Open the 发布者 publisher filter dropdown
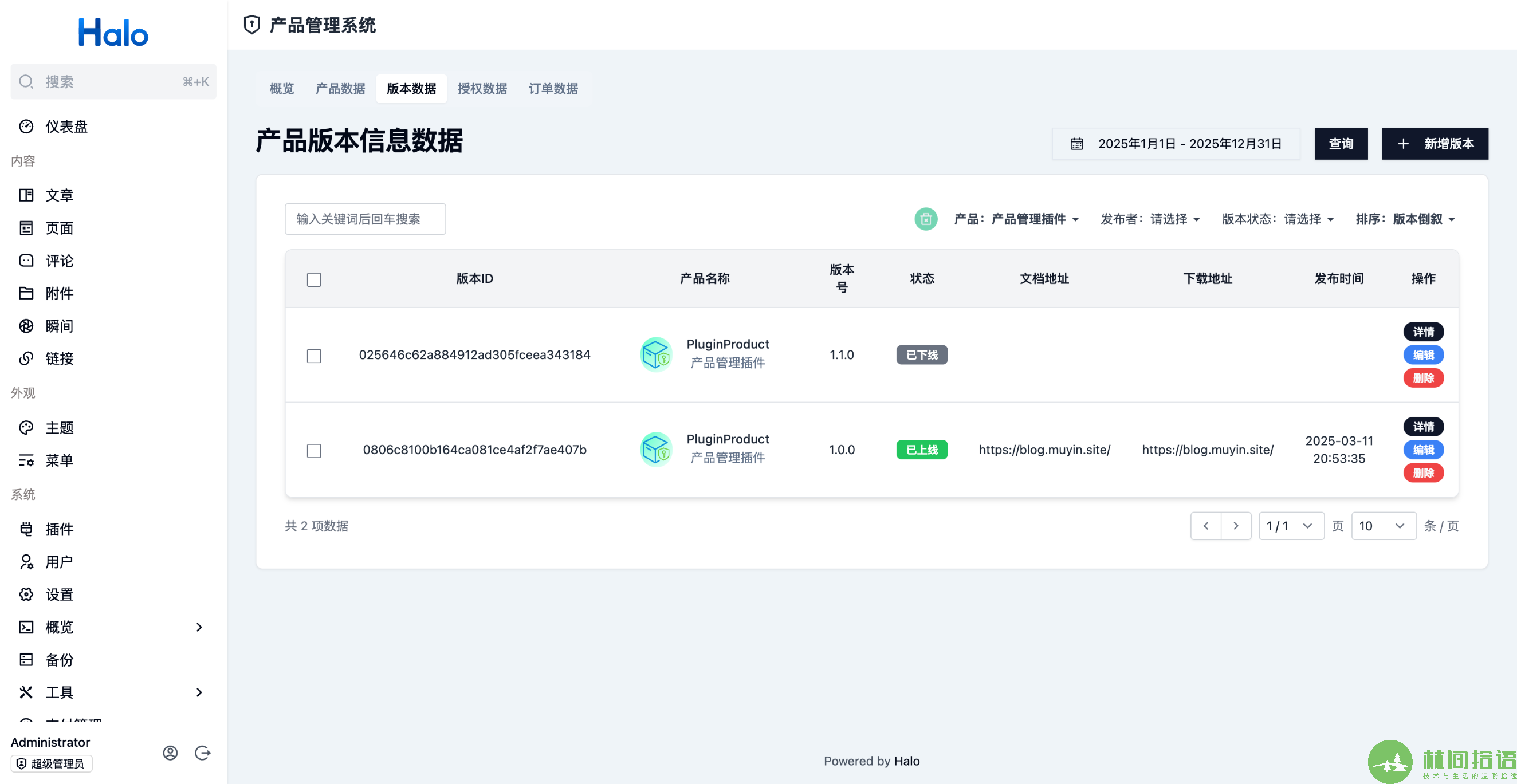Image resolution: width=1517 pixels, height=784 pixels. (x=1150, y=219)
